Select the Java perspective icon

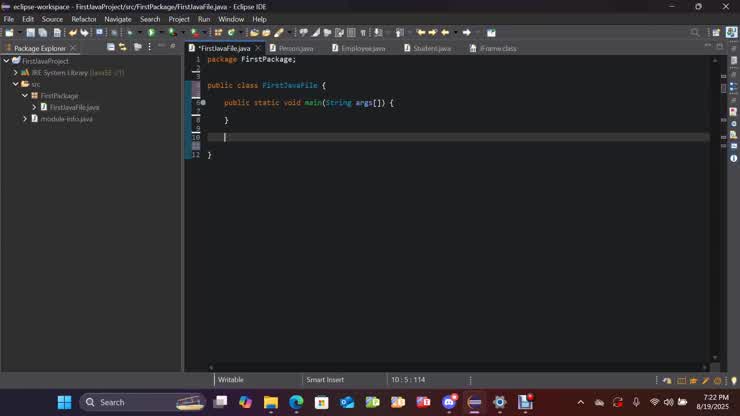click(x=731, y=33)
